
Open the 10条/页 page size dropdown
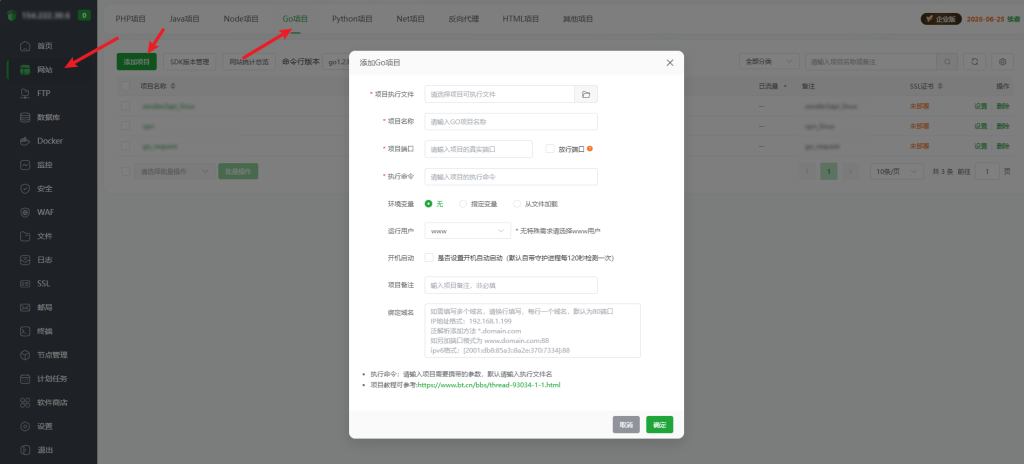point(897,171)
